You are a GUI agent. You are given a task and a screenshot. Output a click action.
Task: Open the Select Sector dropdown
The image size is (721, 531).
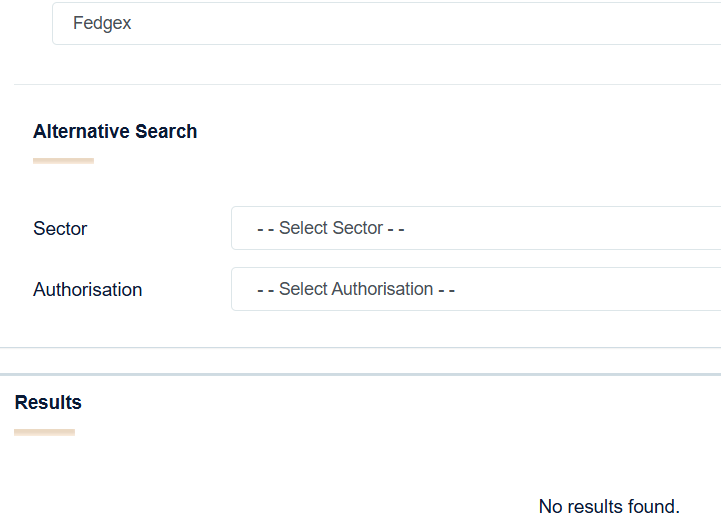pyautogui.click(x=476, y=228)
